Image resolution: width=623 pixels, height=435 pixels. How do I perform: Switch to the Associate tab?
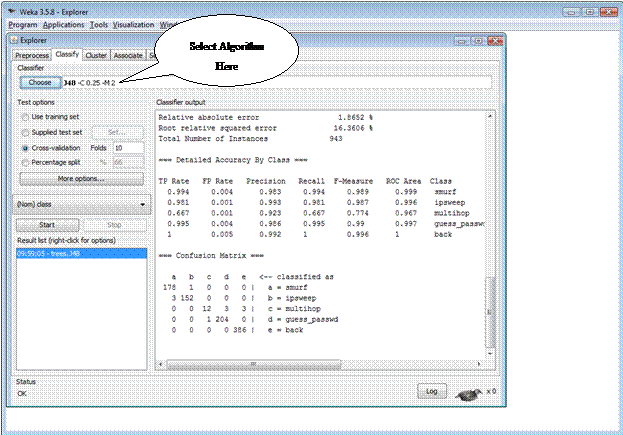point(128,55)
